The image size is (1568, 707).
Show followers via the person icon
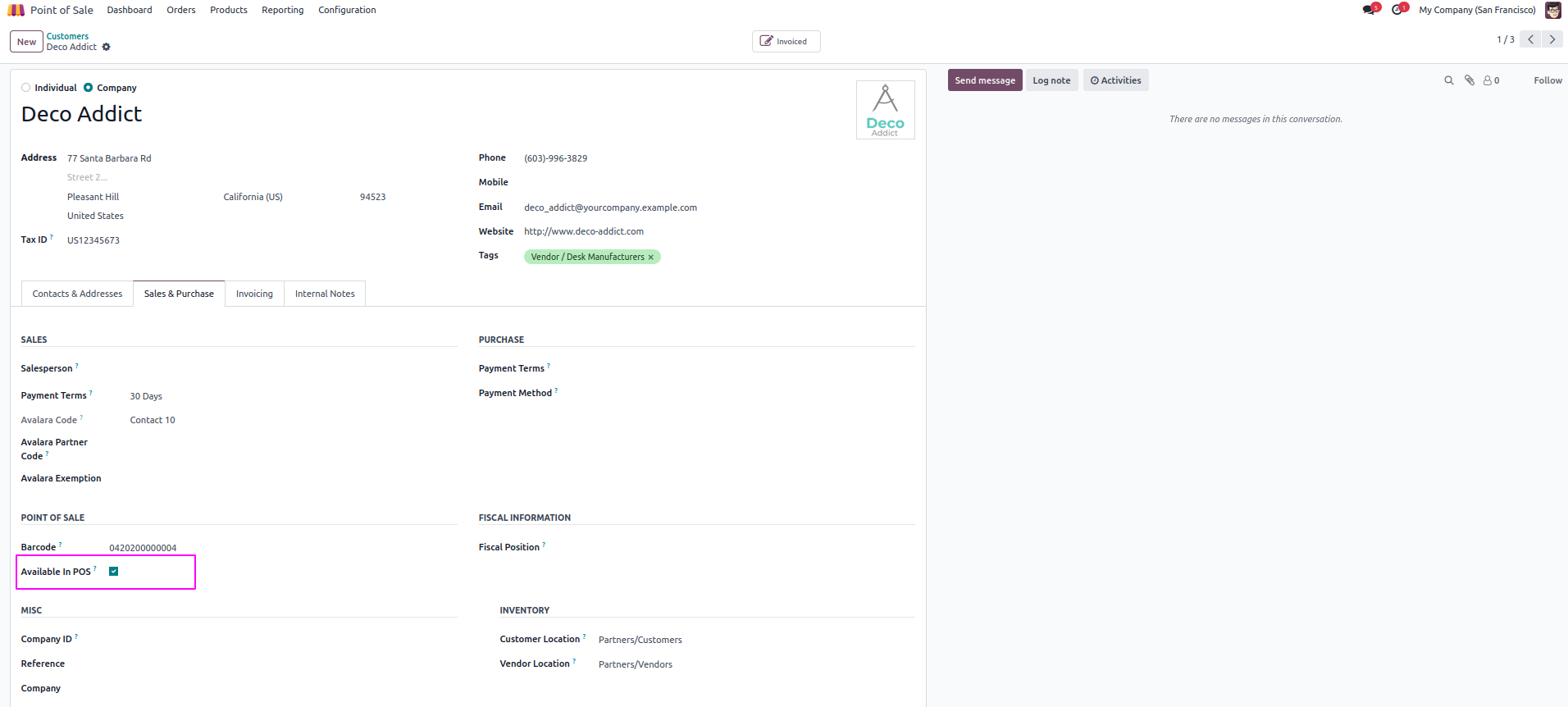[x=1492, y=80]
